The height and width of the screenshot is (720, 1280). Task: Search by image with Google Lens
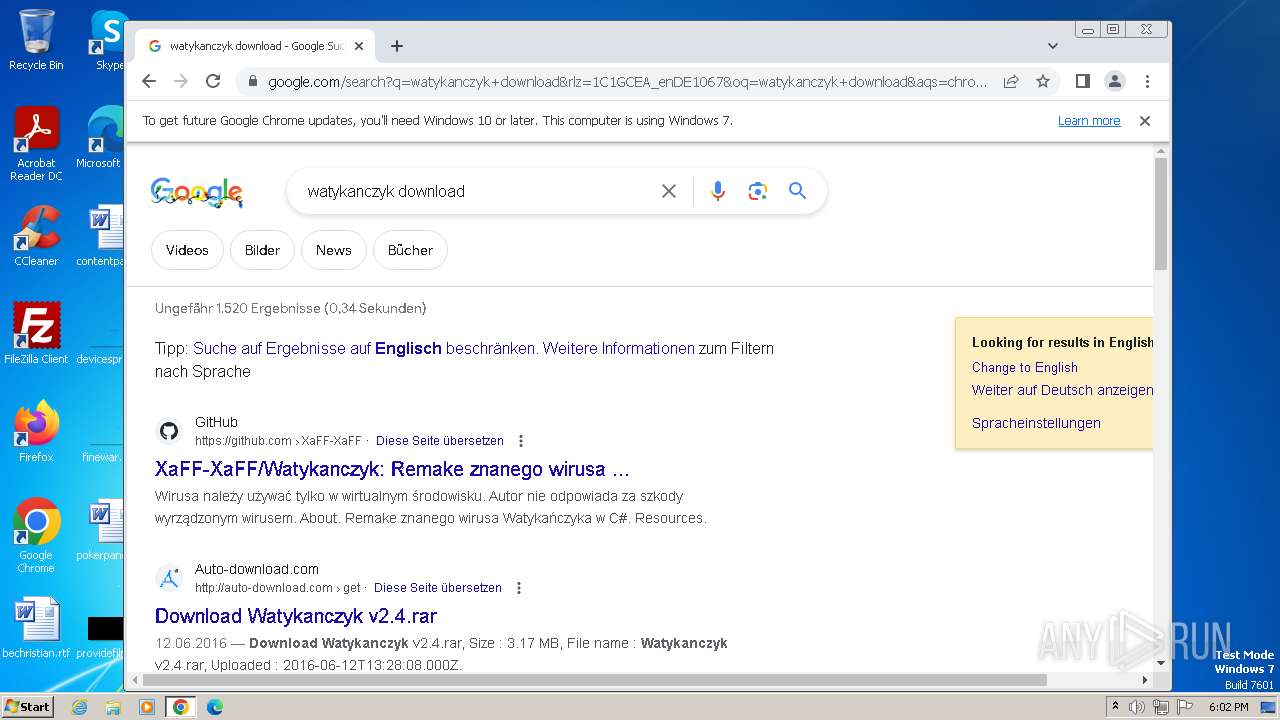pos(757,191)
